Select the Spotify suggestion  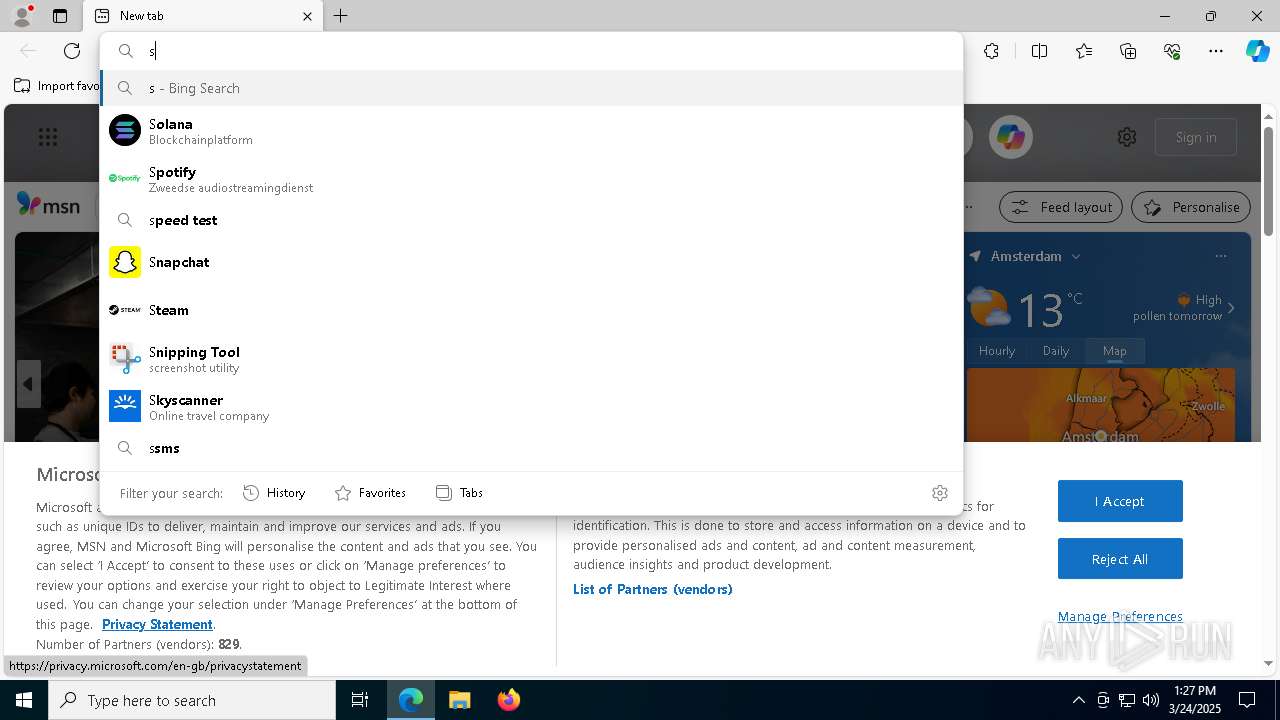(x=531, y=178)
